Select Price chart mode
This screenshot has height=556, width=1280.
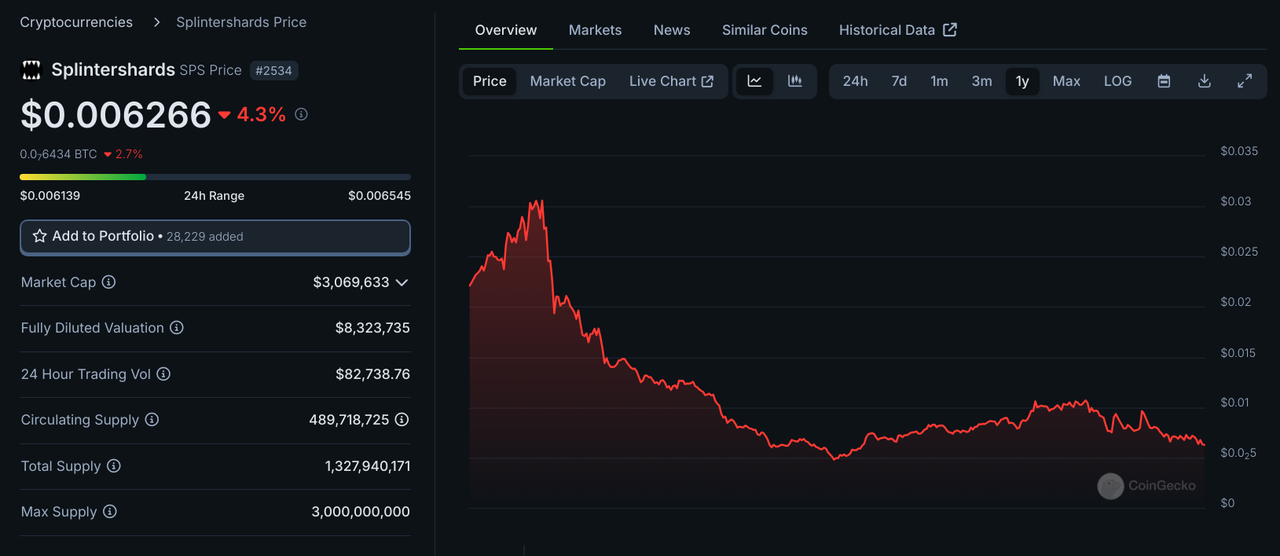[490, 81]
